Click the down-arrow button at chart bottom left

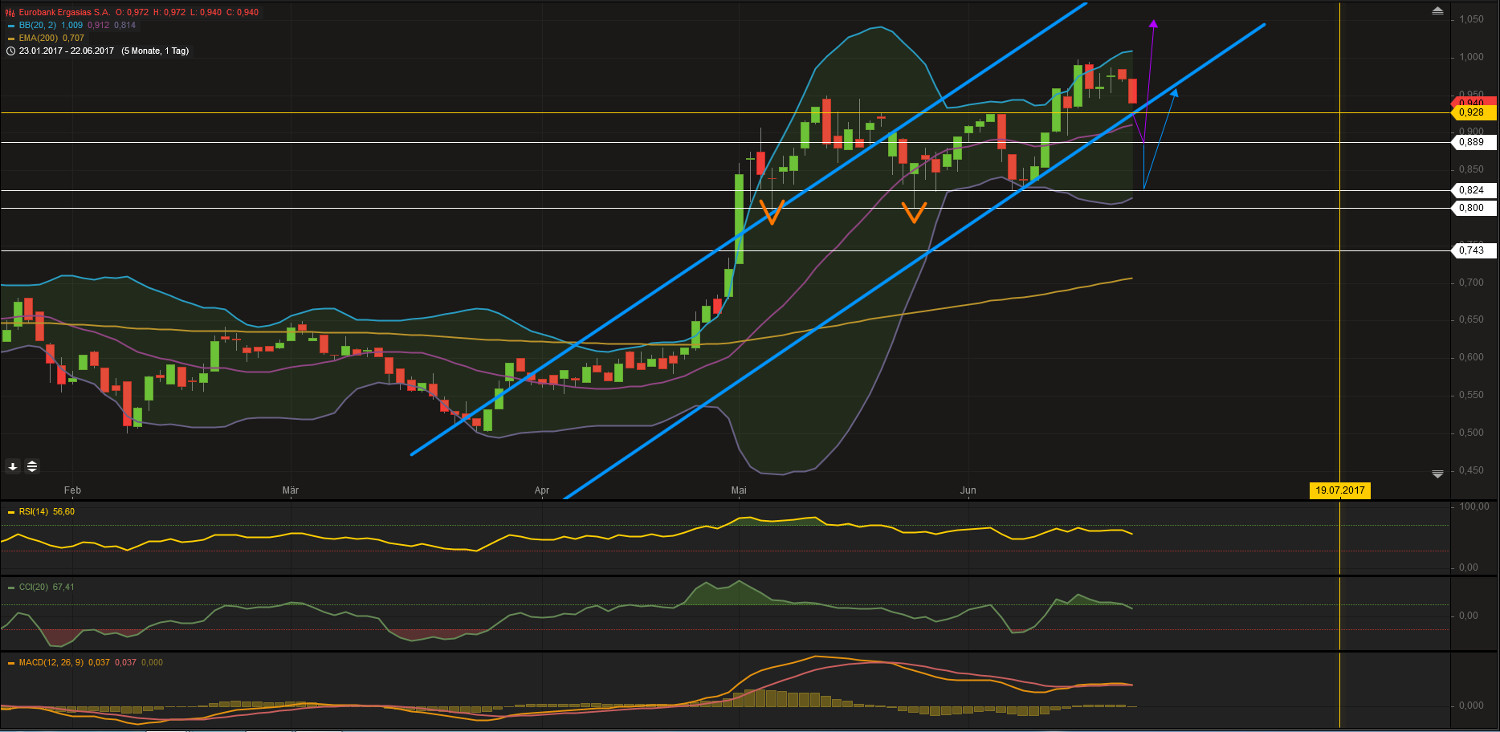tap(13, 466)
